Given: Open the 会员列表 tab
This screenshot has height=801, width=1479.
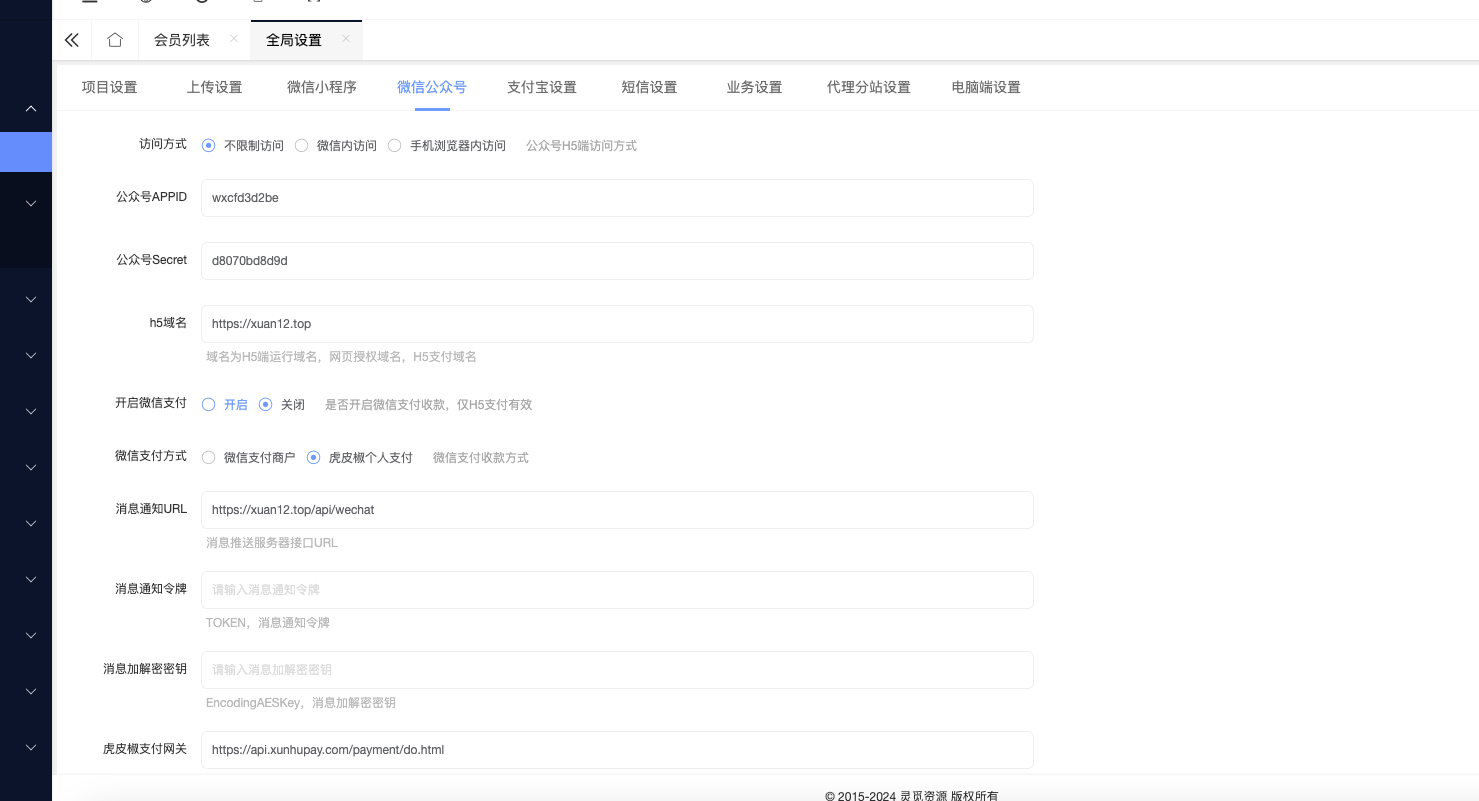Looking at the screenshot, I should 181,40.
